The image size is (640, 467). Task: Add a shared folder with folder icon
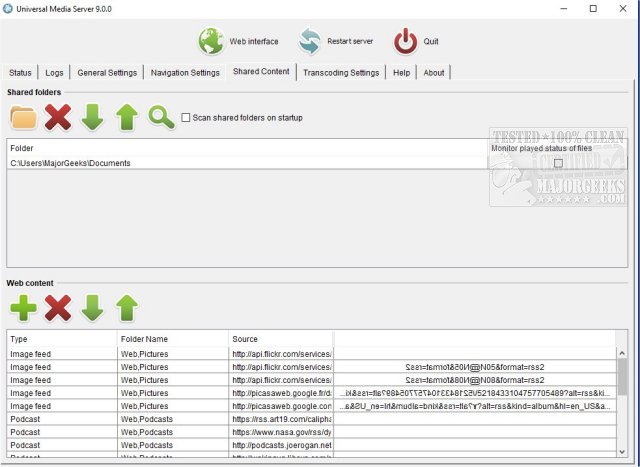pyautogui.click(x=23, y=118)
